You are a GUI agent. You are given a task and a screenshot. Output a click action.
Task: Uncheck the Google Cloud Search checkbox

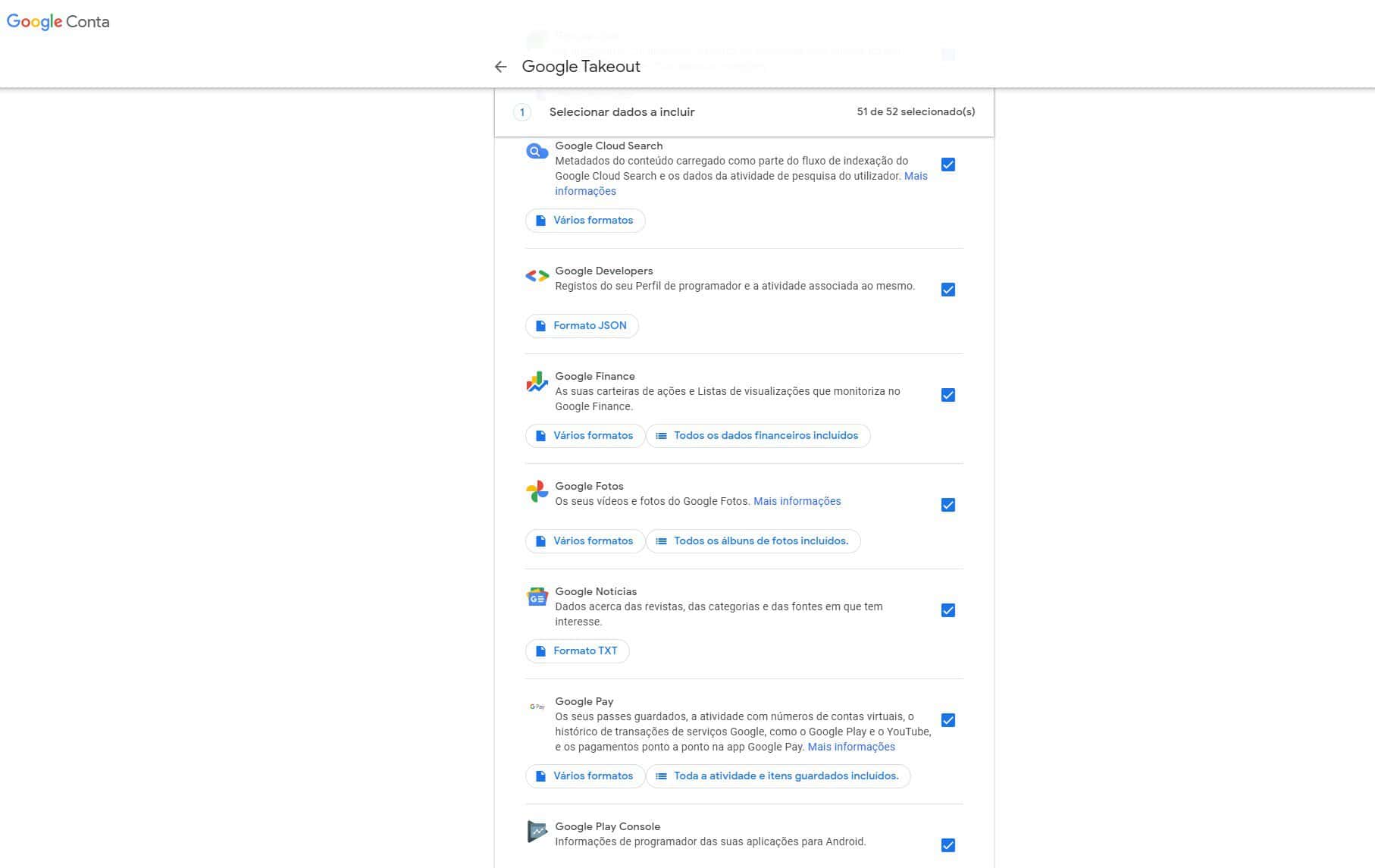click(x=947, y=165)
